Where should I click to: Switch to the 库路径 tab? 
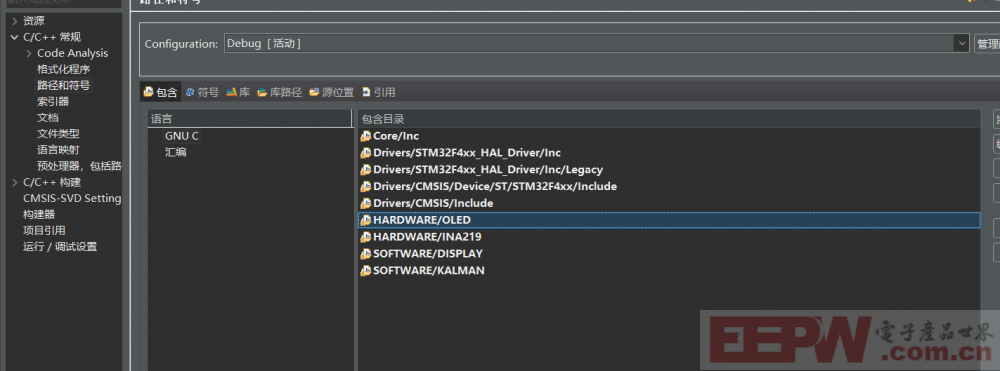(279, 92)
